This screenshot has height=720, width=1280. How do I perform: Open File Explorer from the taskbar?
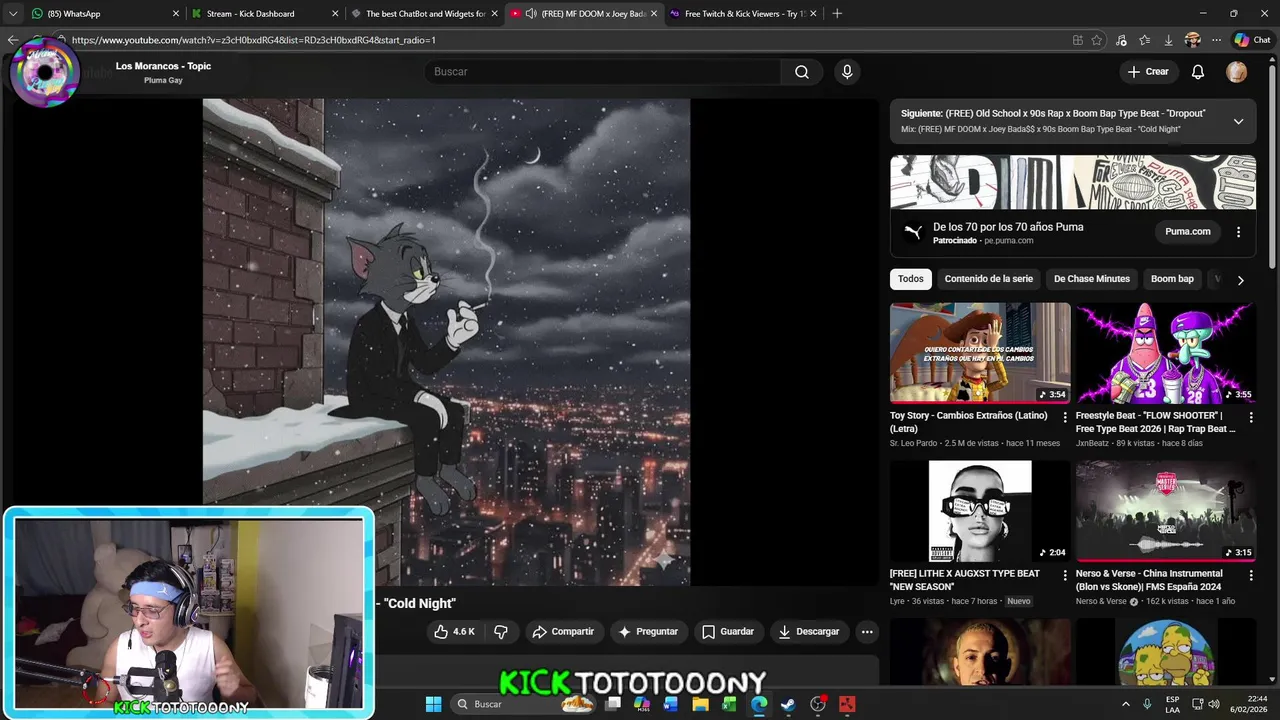(x=700, y=704)
